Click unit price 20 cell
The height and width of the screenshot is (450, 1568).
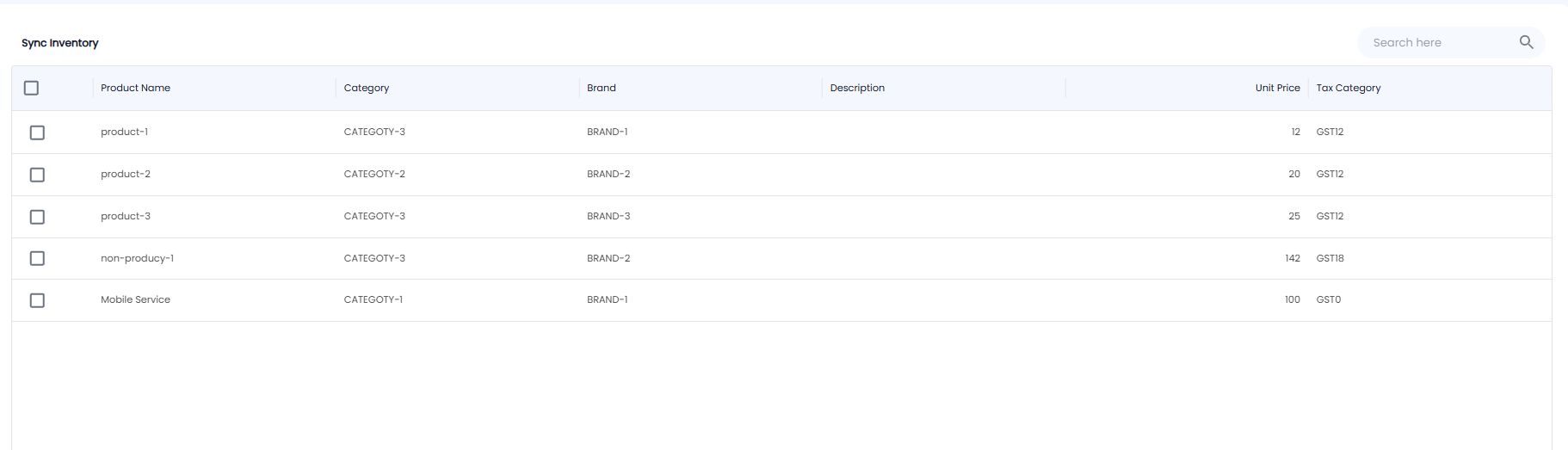tap(1294, 174)
